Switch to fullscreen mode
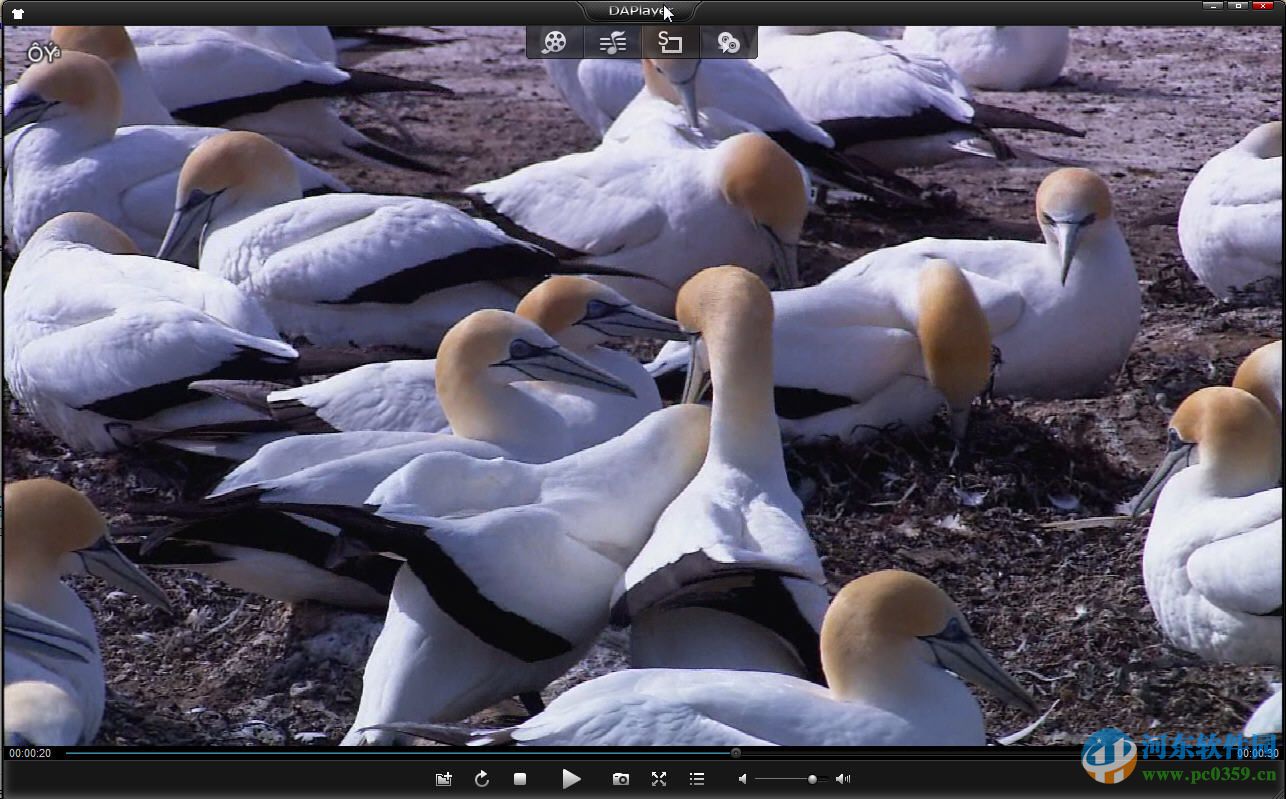Viewport: 1286px width, 799px height. [x=659, y=779]
